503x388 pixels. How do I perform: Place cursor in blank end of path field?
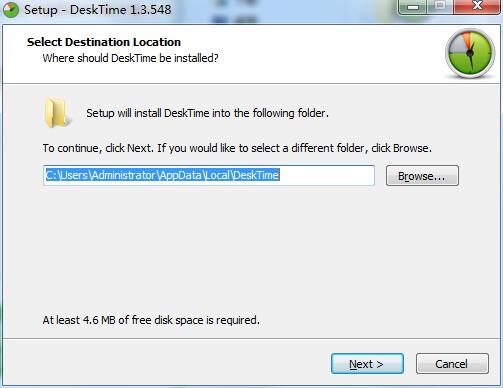click(327, 175)
